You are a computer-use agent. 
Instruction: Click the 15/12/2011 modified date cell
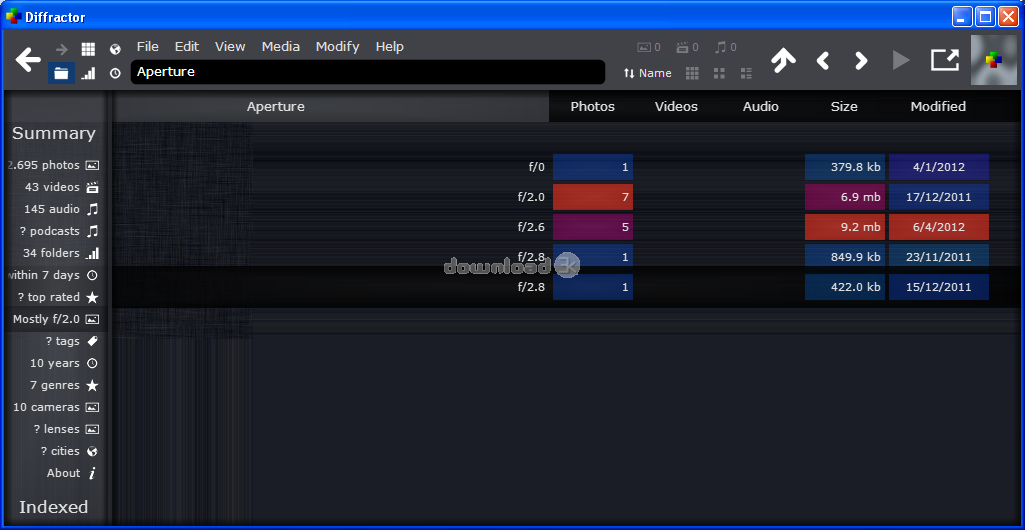(x=939, y=287)
